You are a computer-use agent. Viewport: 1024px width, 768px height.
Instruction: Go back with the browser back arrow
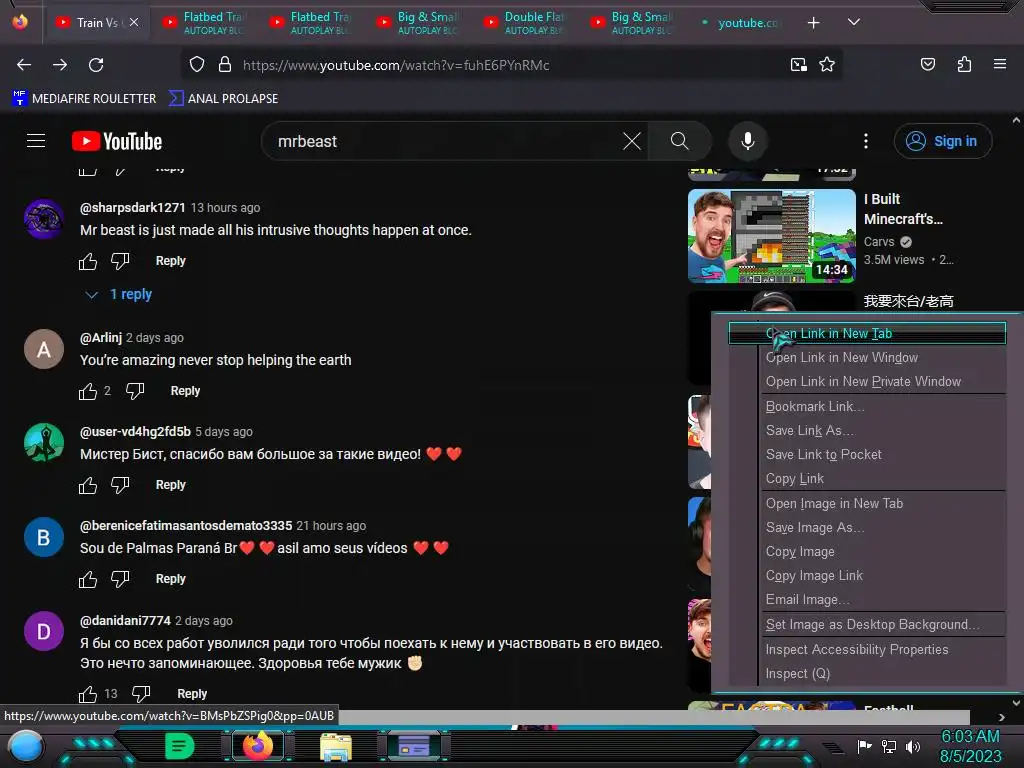click(24, 65)
